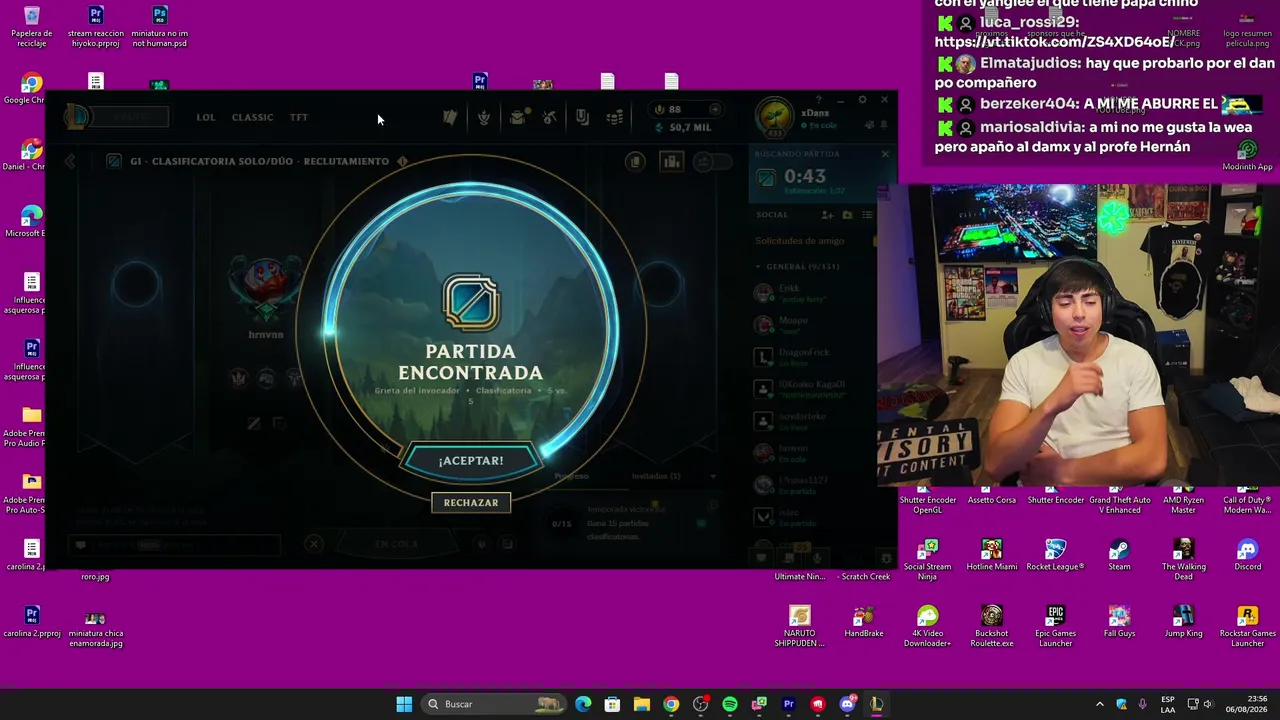Open the crafting hammer icon in League client

549,117
